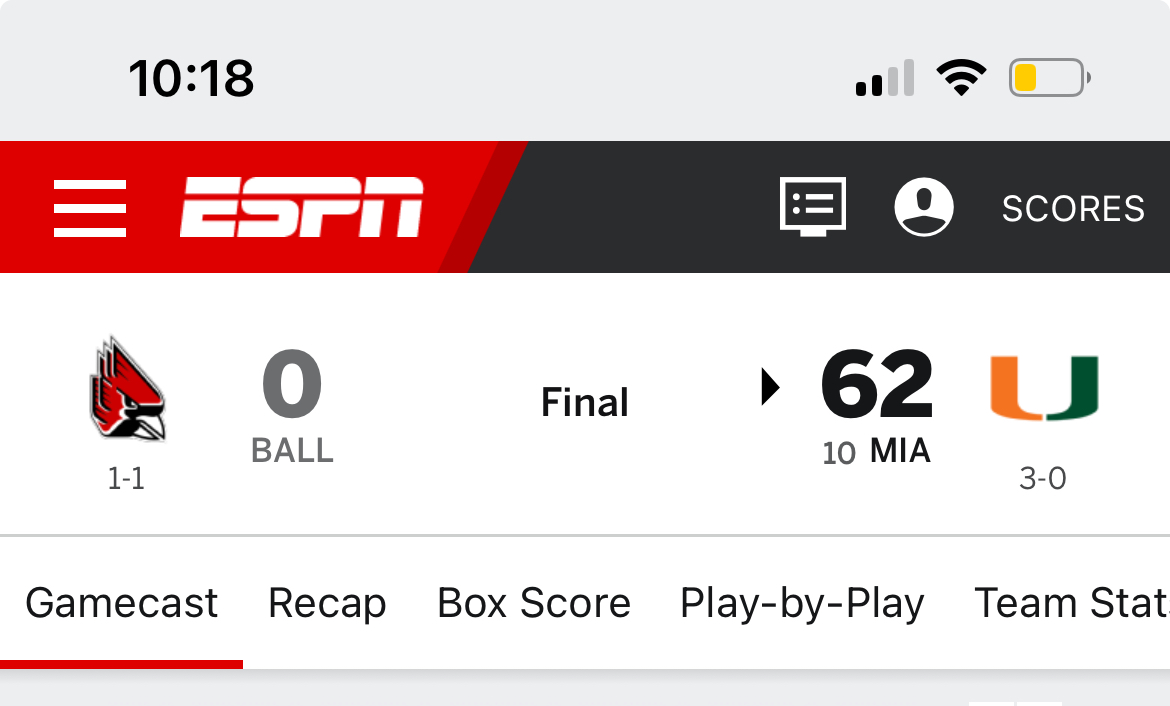Tap the Final game status
Screen dimensions: 1170x706
point(585,402)
